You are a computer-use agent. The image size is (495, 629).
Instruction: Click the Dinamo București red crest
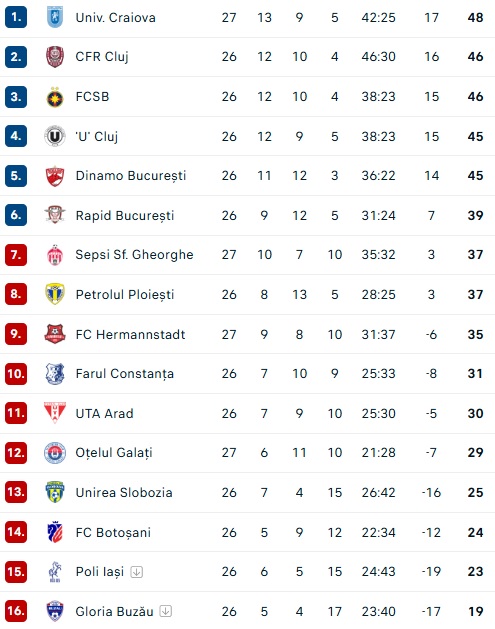[55, 176]
